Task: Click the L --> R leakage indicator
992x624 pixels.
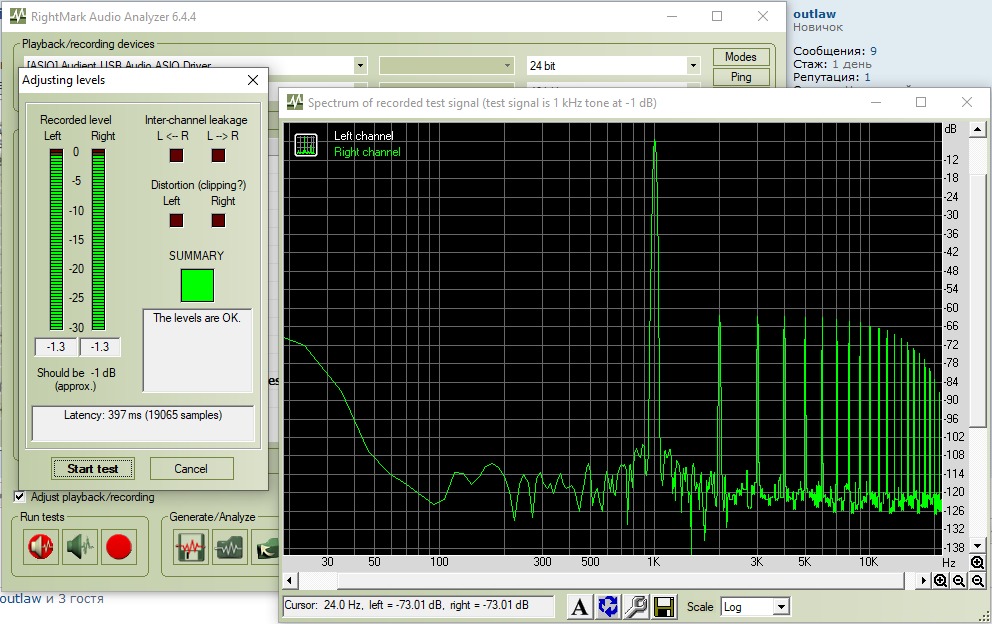Action: click(218, 156)
